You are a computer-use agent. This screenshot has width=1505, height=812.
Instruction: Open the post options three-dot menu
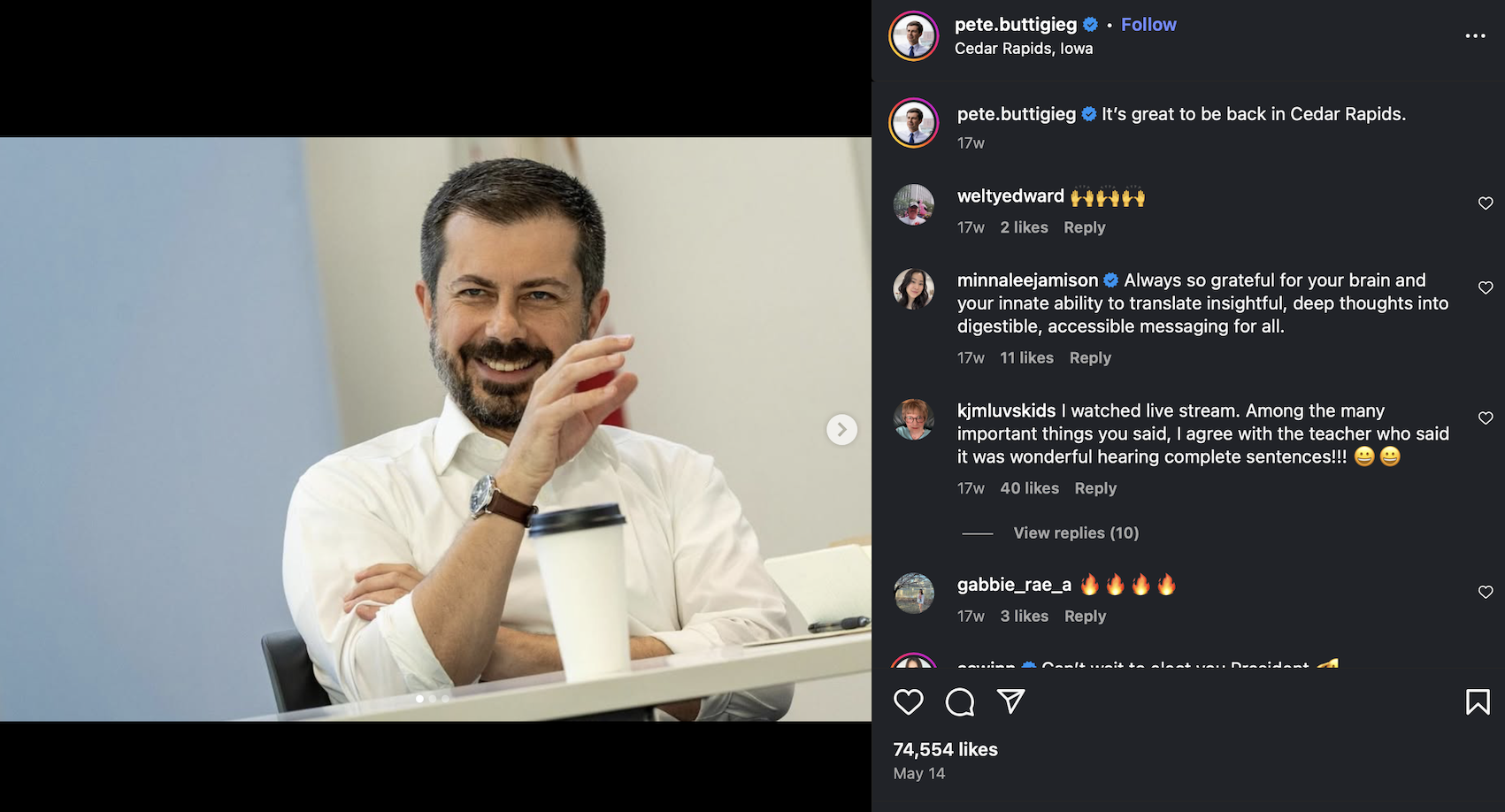[1475, 35]
